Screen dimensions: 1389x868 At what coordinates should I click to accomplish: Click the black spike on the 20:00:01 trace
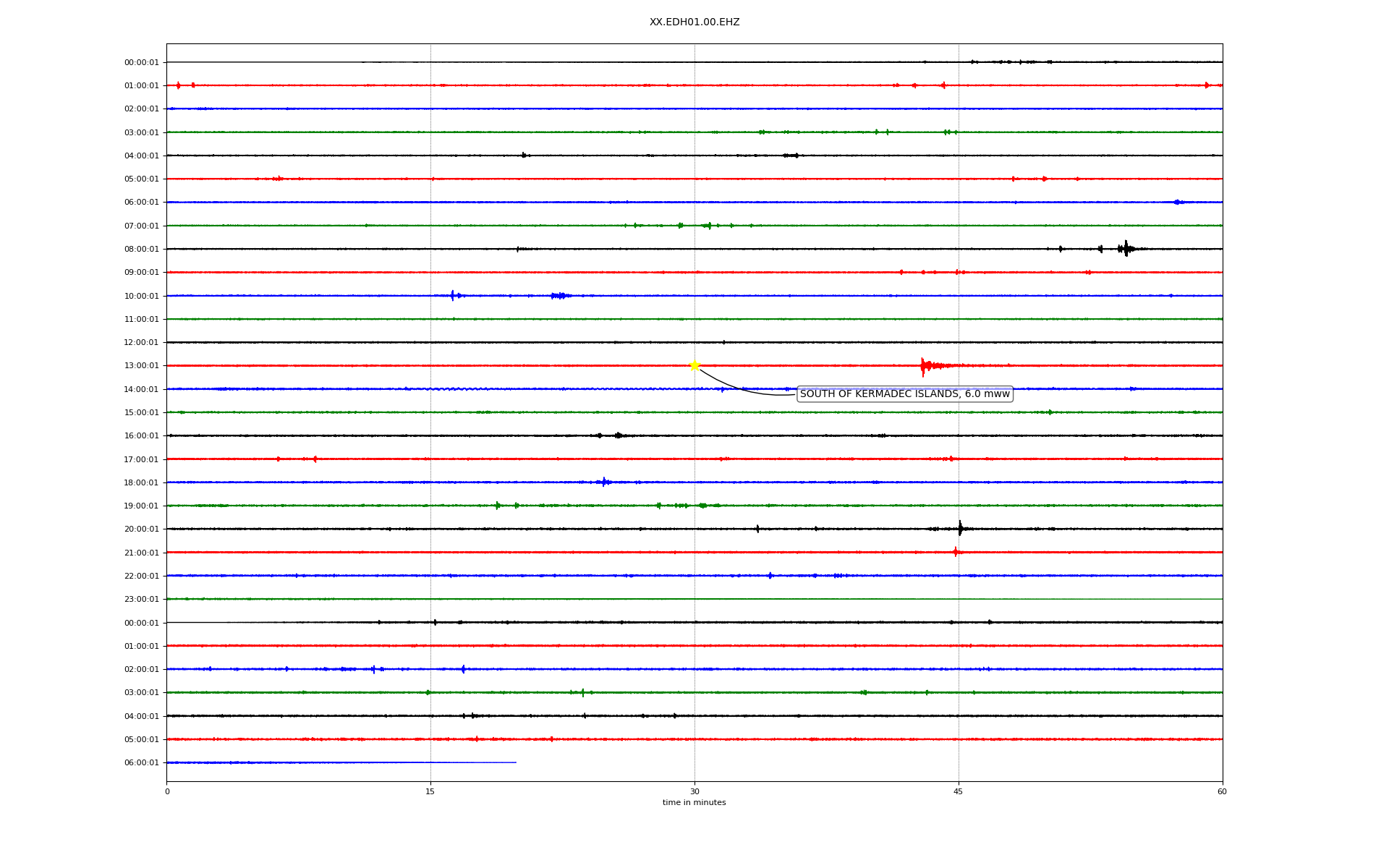(960, 529)
